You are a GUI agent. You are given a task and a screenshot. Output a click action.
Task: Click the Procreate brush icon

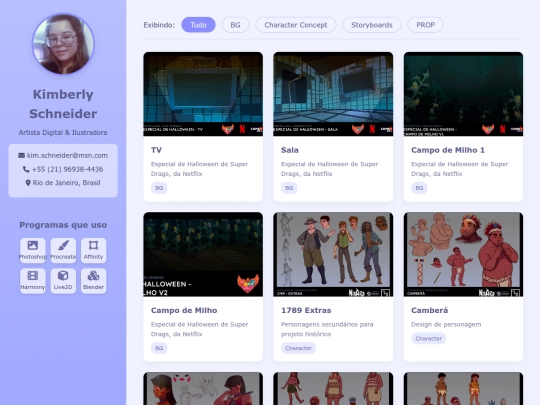[x=63, y=246]
